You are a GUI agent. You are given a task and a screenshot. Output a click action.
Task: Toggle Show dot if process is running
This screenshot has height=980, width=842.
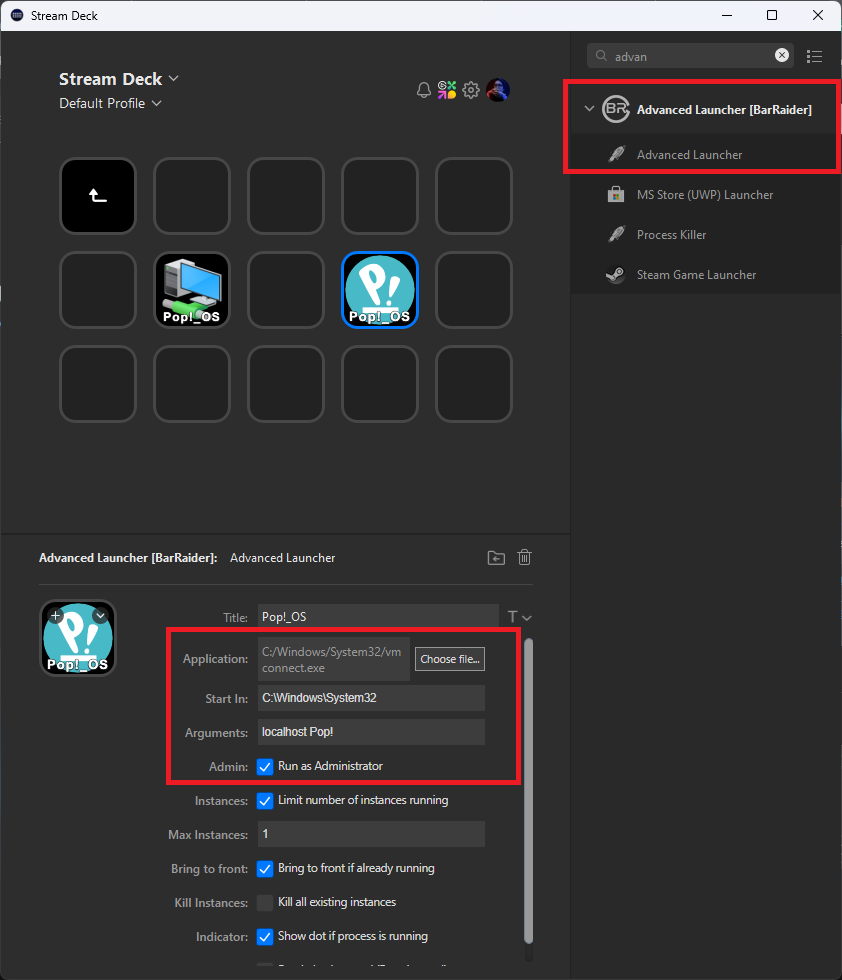[x=265, y=937]
